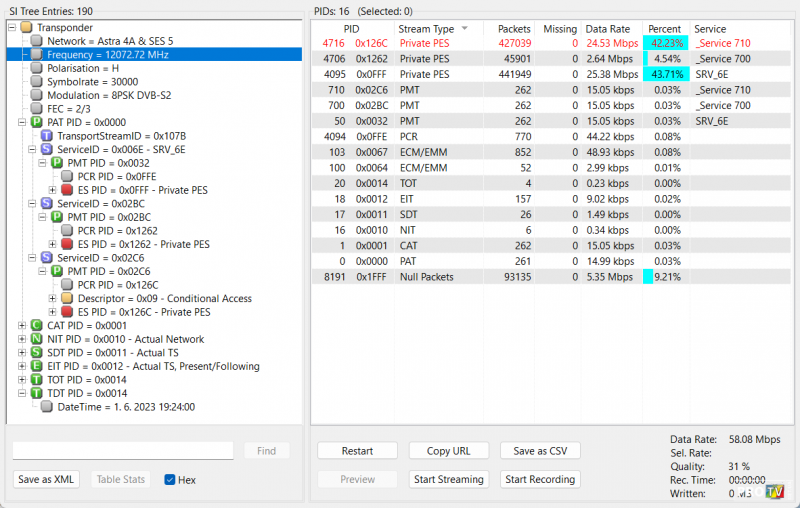Expand the Descriptor 0x09 Conditional Access node
Image resolution: width=800 pixels, height=508 pixels.
click(x=53, y=298)
